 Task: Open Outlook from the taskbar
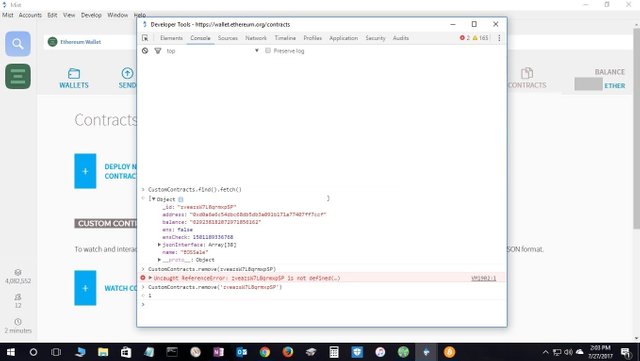pyautogui.click(x=242, y=352)
